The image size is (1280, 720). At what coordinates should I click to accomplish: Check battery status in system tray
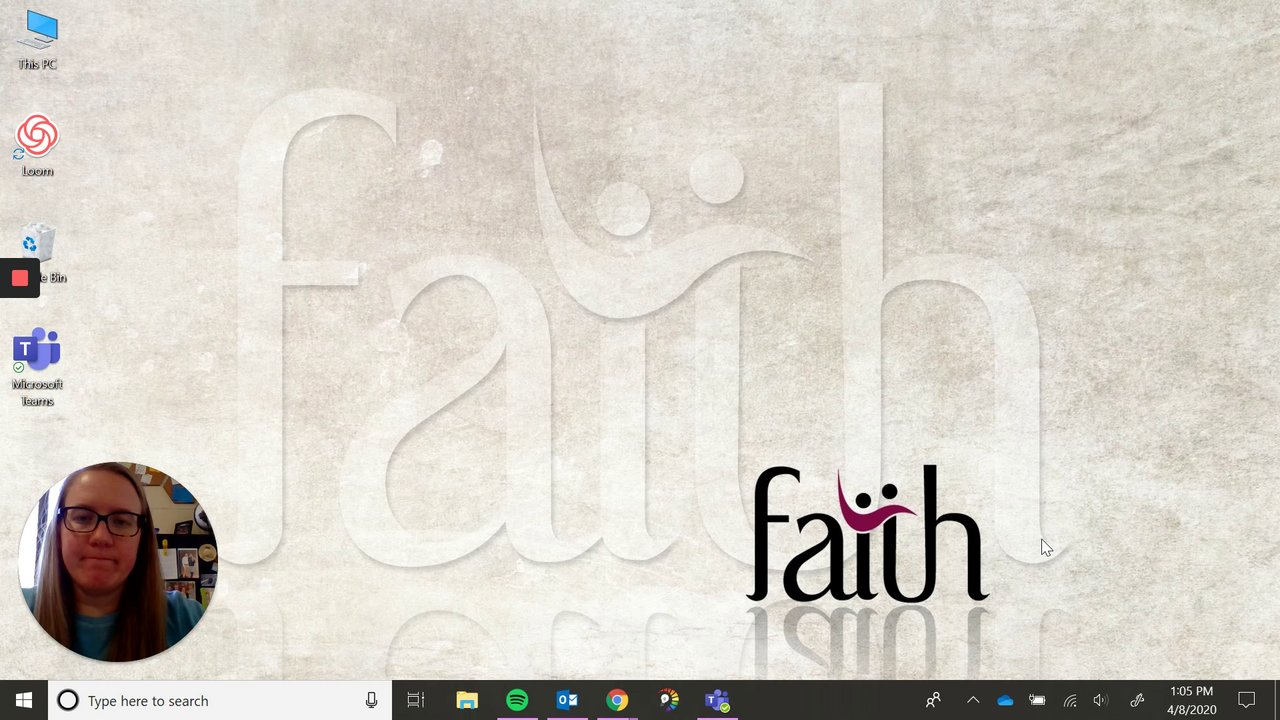coord(1037,701)
